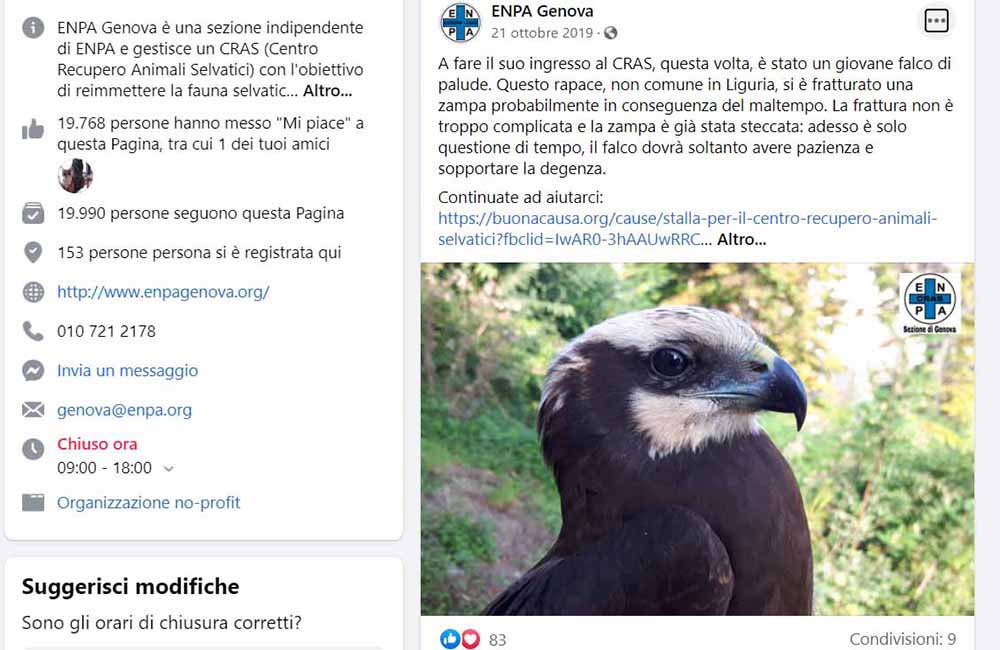Viewport: 1000px width, 650px height.
Task: Open the genova@enpa.org email link
Action: [124, 410]
